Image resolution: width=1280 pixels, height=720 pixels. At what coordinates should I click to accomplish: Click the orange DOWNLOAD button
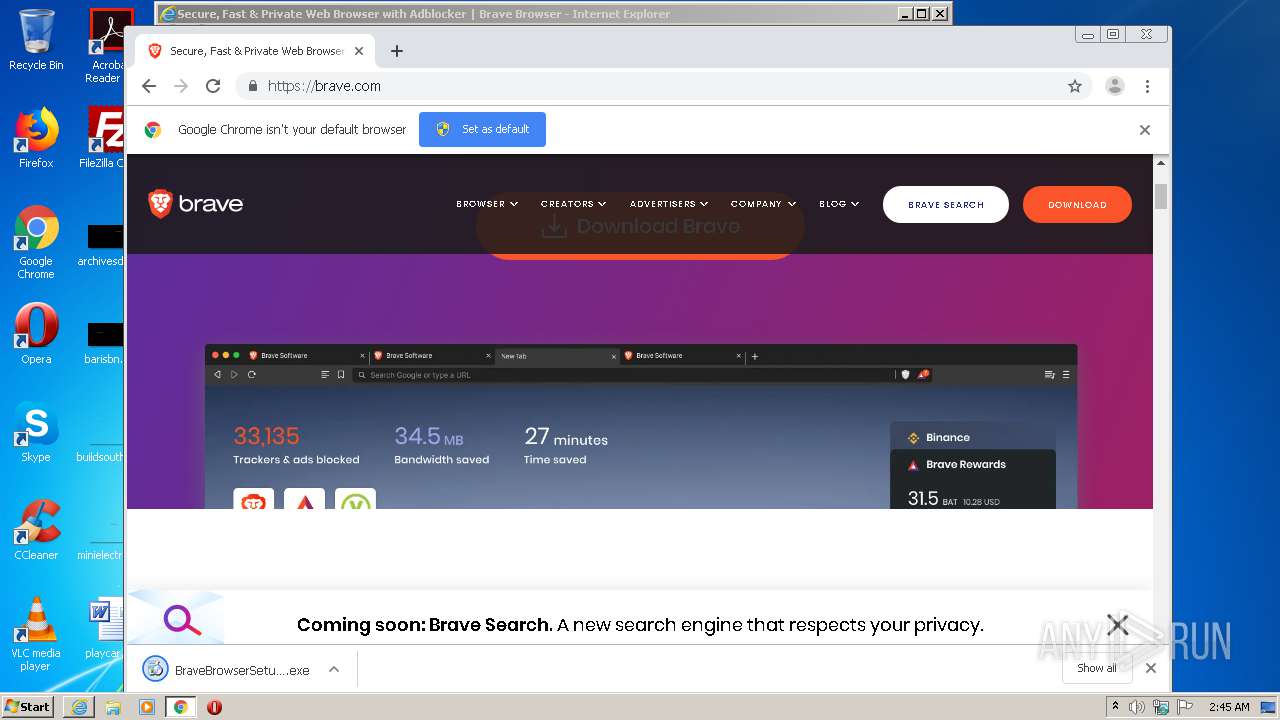click(1077, 204)
